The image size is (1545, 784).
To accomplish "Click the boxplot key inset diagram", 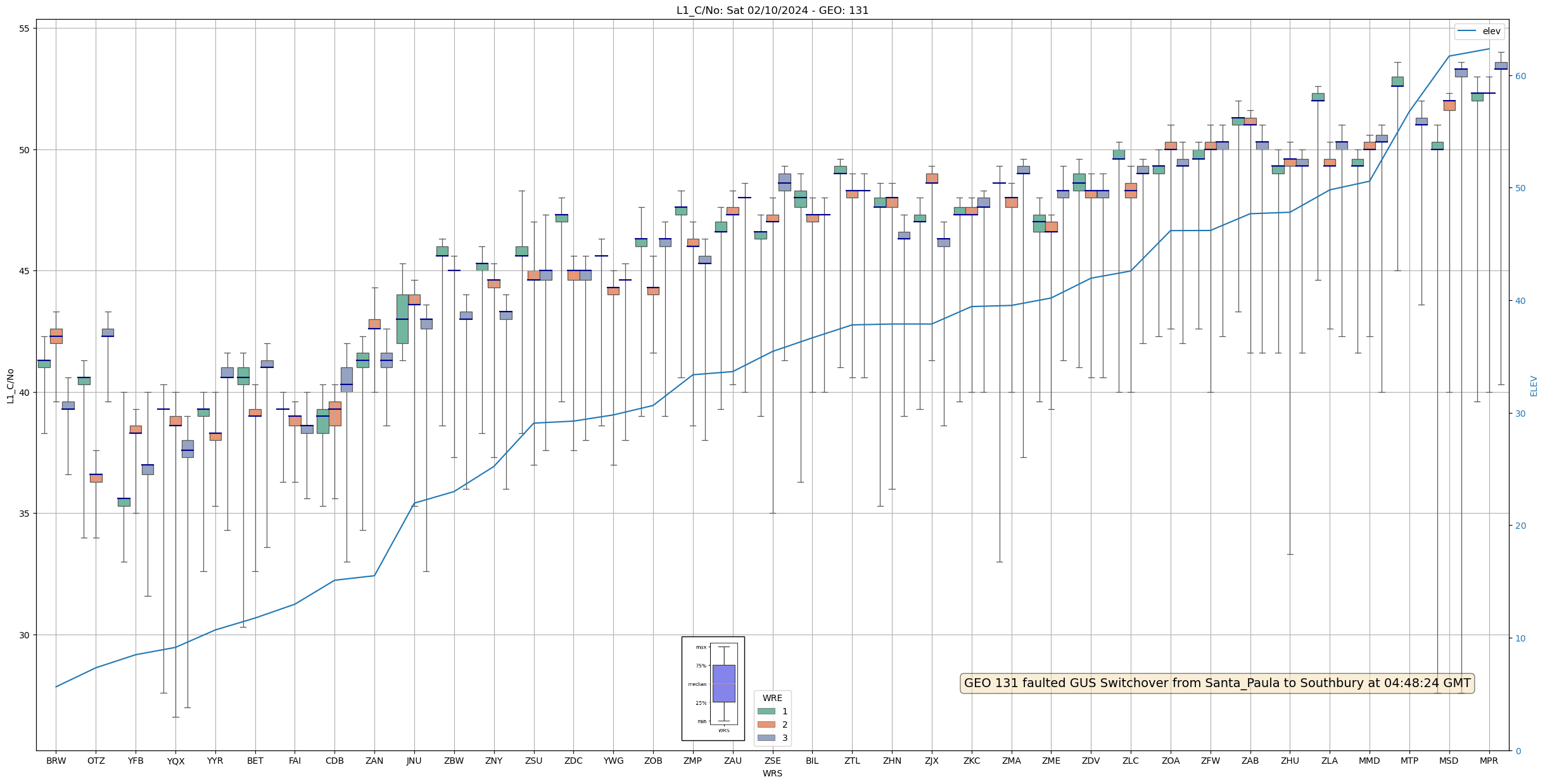I will (x=713, y=688).
